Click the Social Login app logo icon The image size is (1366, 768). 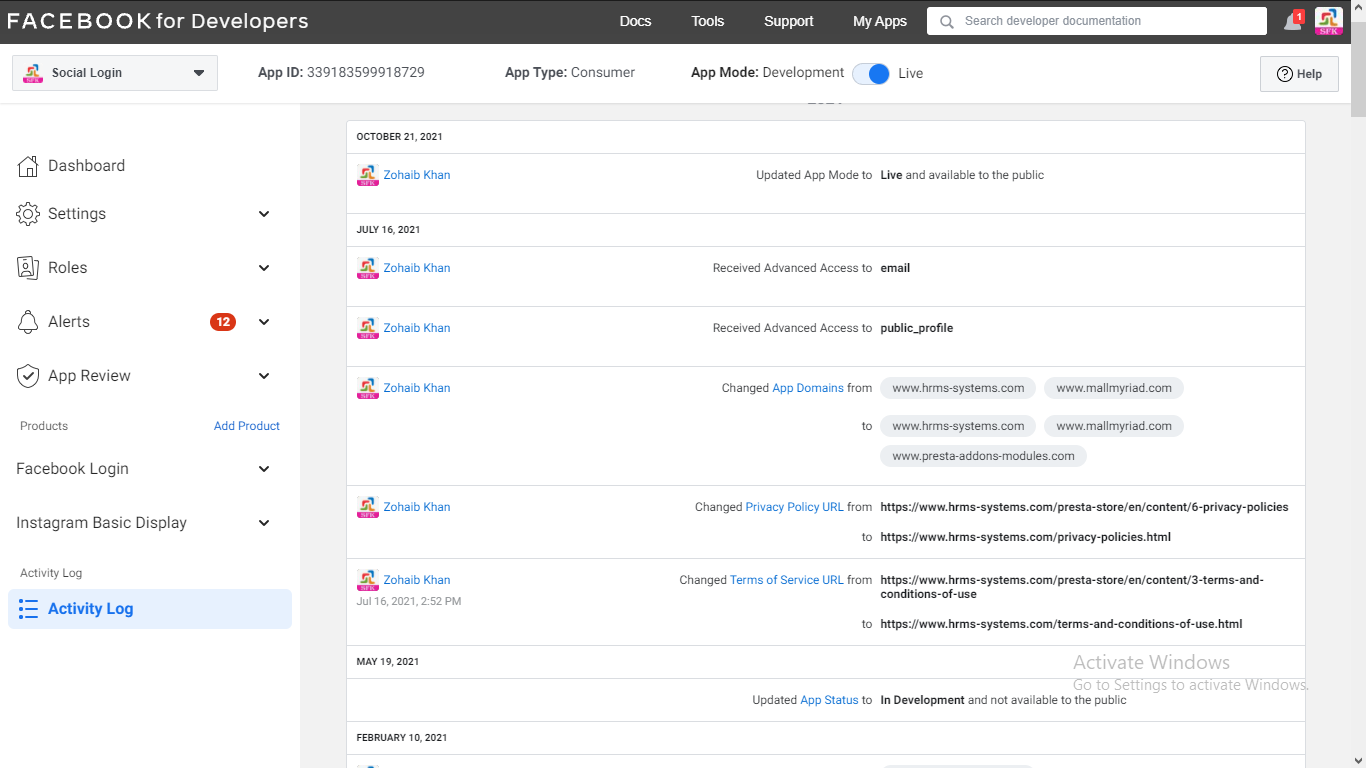33,73
